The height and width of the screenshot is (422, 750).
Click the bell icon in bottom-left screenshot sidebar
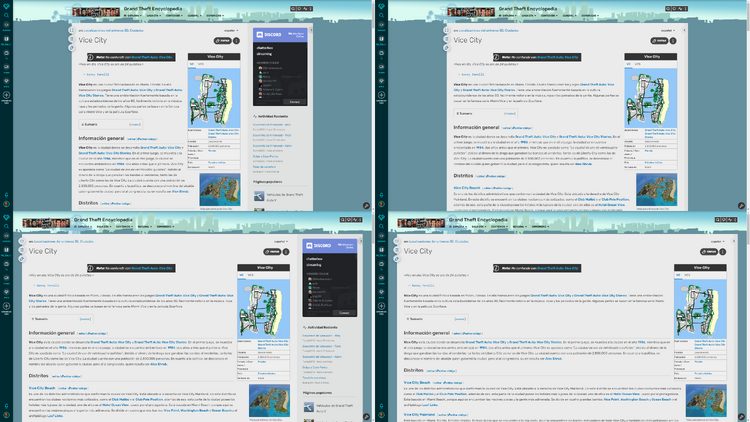click(6, 406)
